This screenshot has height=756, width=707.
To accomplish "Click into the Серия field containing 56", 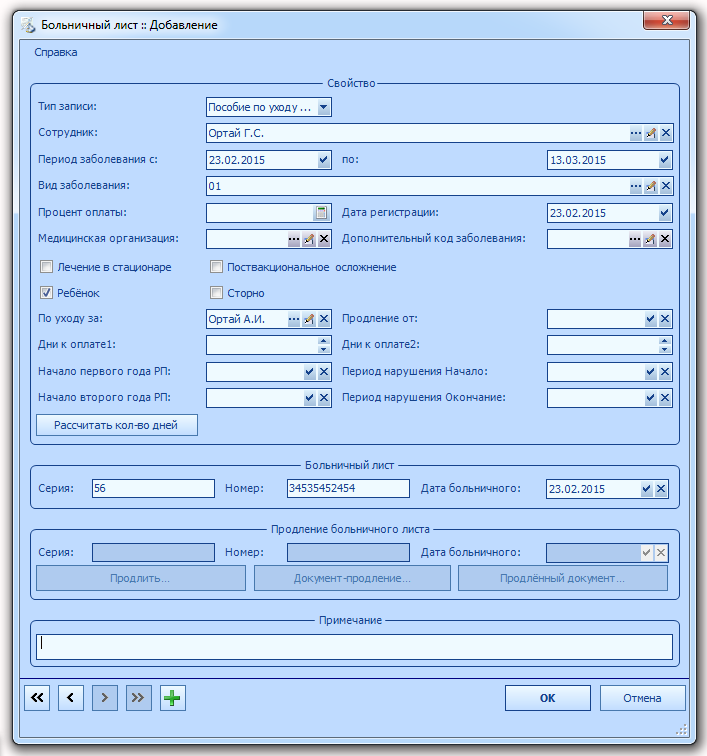I will tap(153, 488).
